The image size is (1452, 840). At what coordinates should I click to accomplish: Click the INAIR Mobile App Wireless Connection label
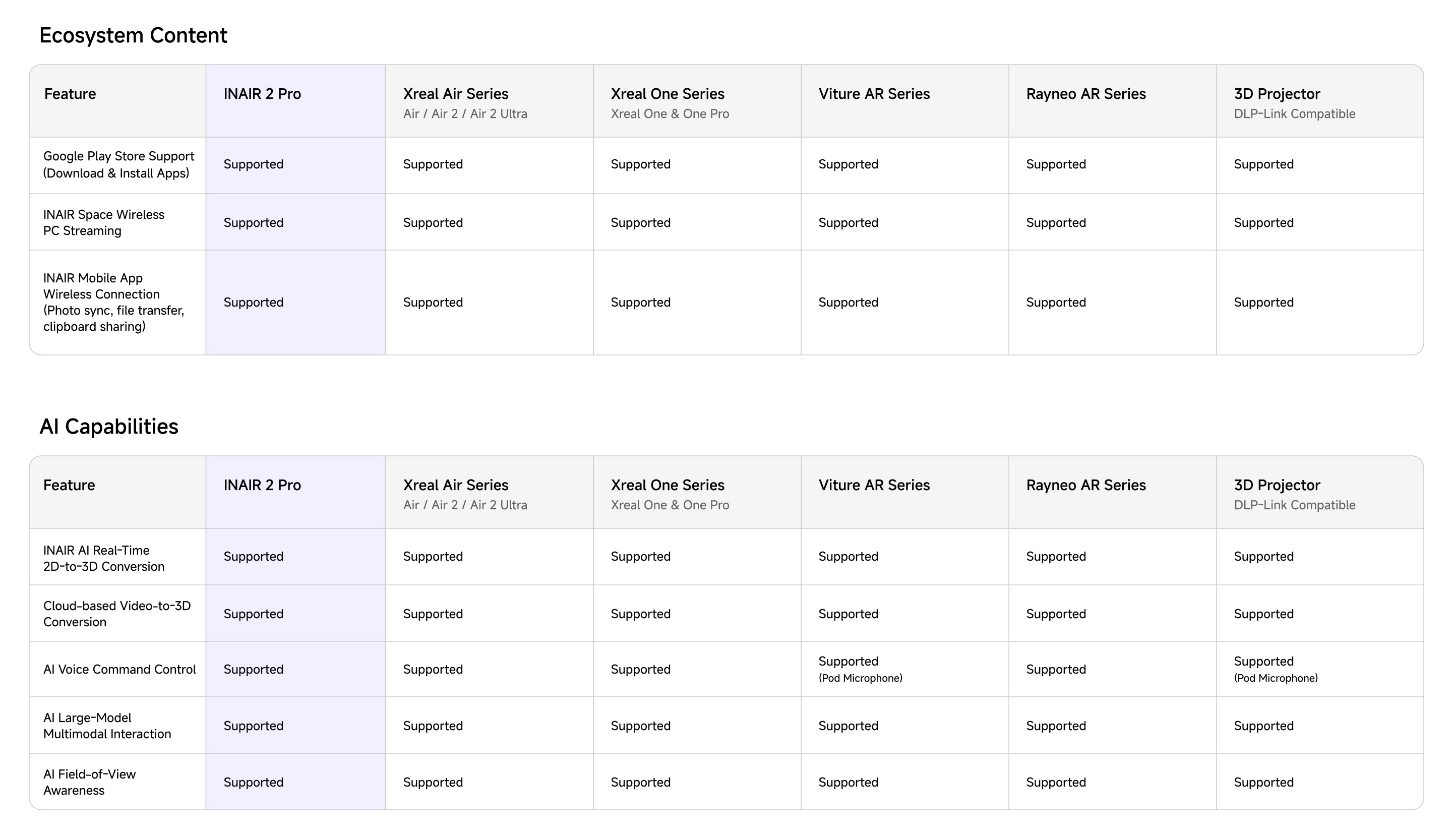pyautogui.click(x=113, y=303)
